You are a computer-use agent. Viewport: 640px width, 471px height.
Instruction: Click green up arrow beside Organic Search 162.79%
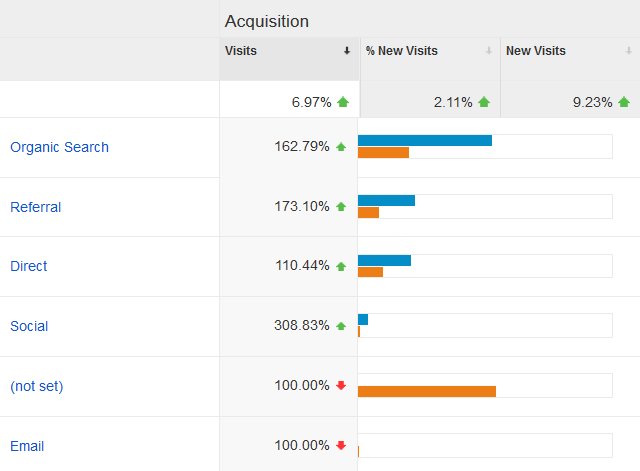coord(341,147)
